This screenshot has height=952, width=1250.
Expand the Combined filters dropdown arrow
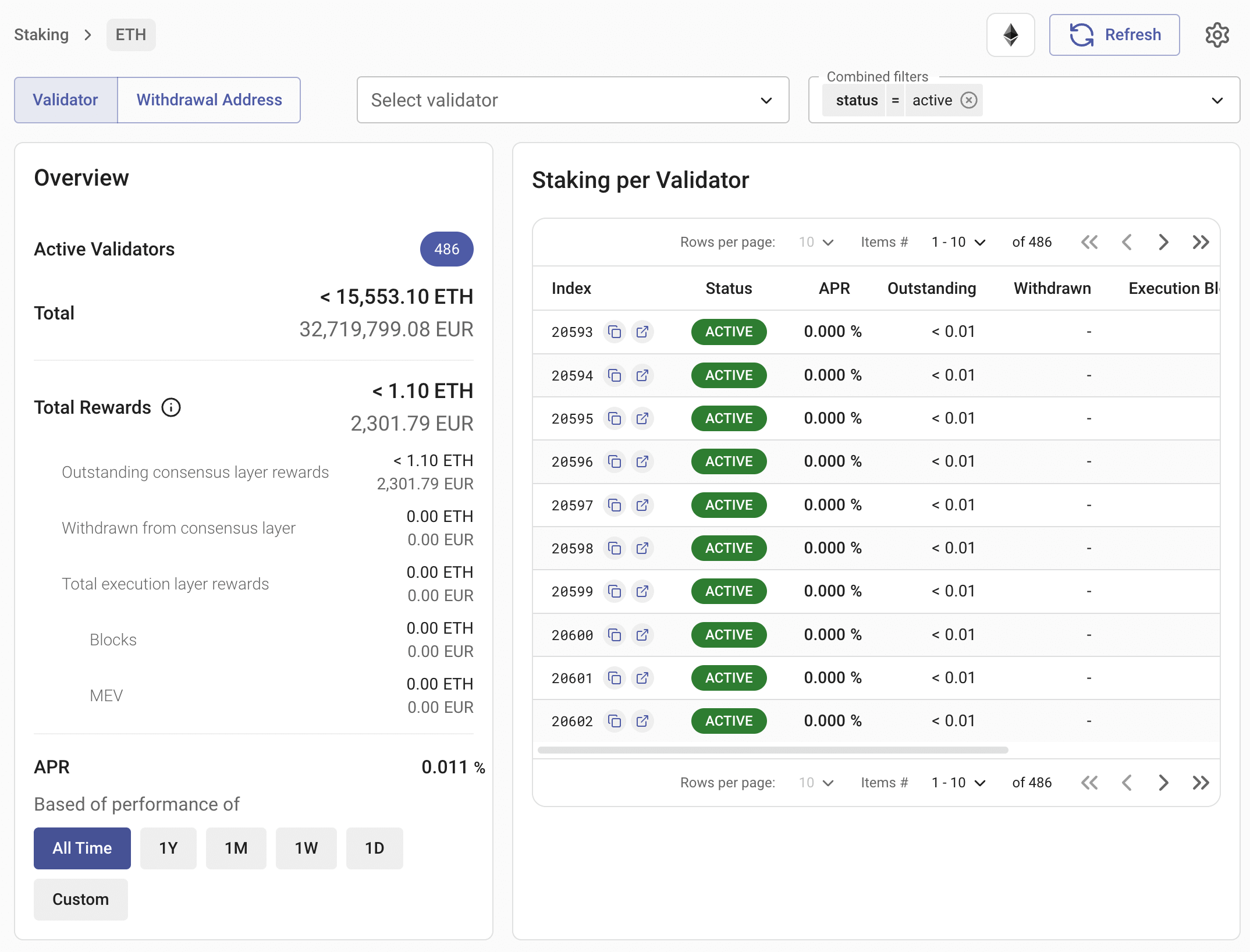tap(1217, 101)
